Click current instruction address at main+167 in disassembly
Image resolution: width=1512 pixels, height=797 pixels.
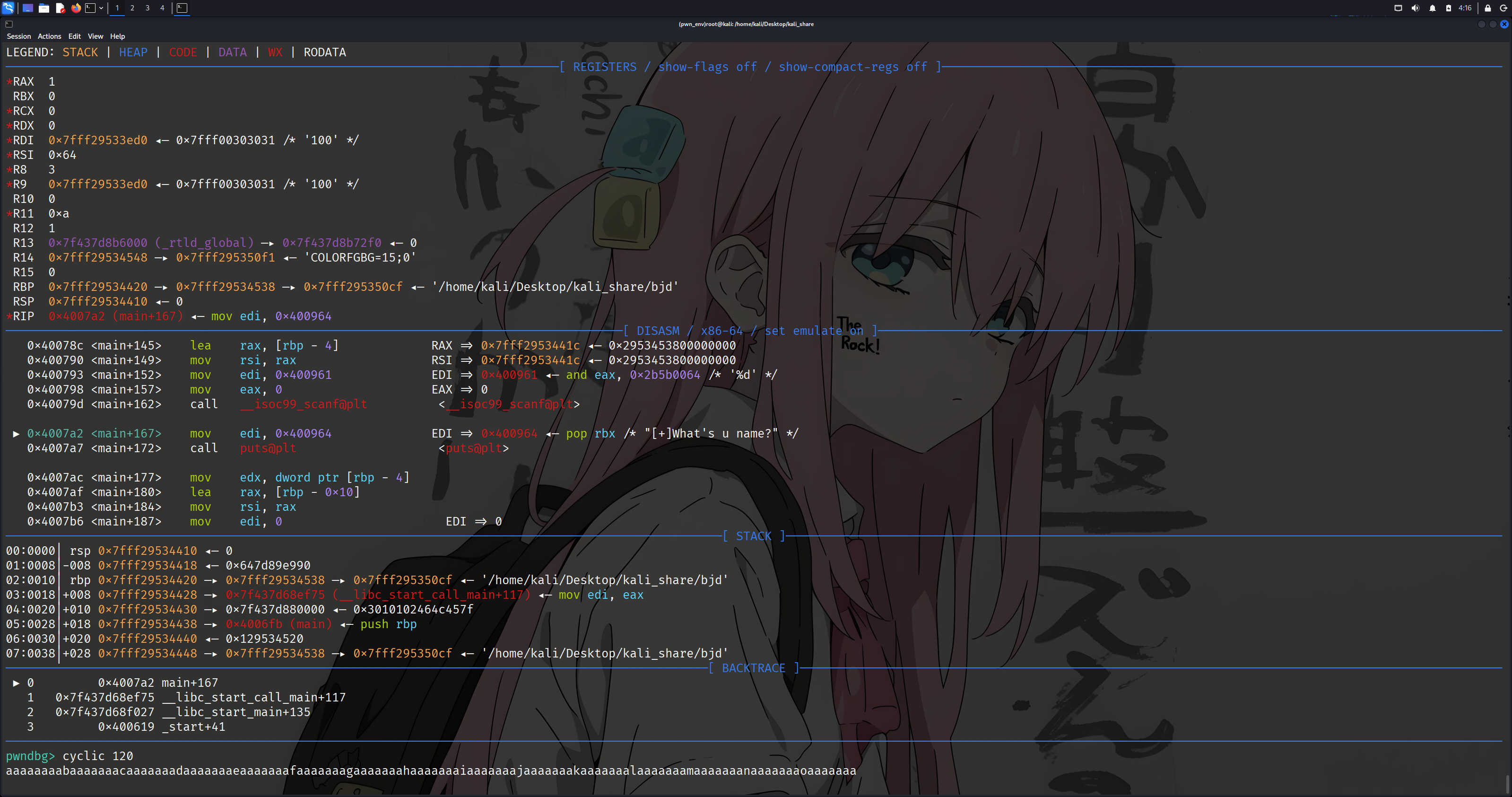coord(55,434)
